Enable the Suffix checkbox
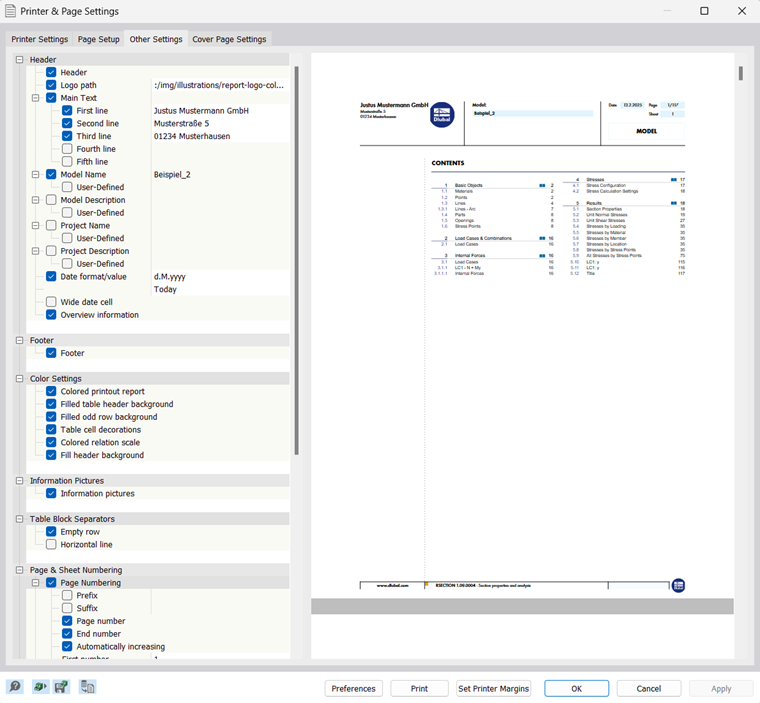 coord(67,608)
